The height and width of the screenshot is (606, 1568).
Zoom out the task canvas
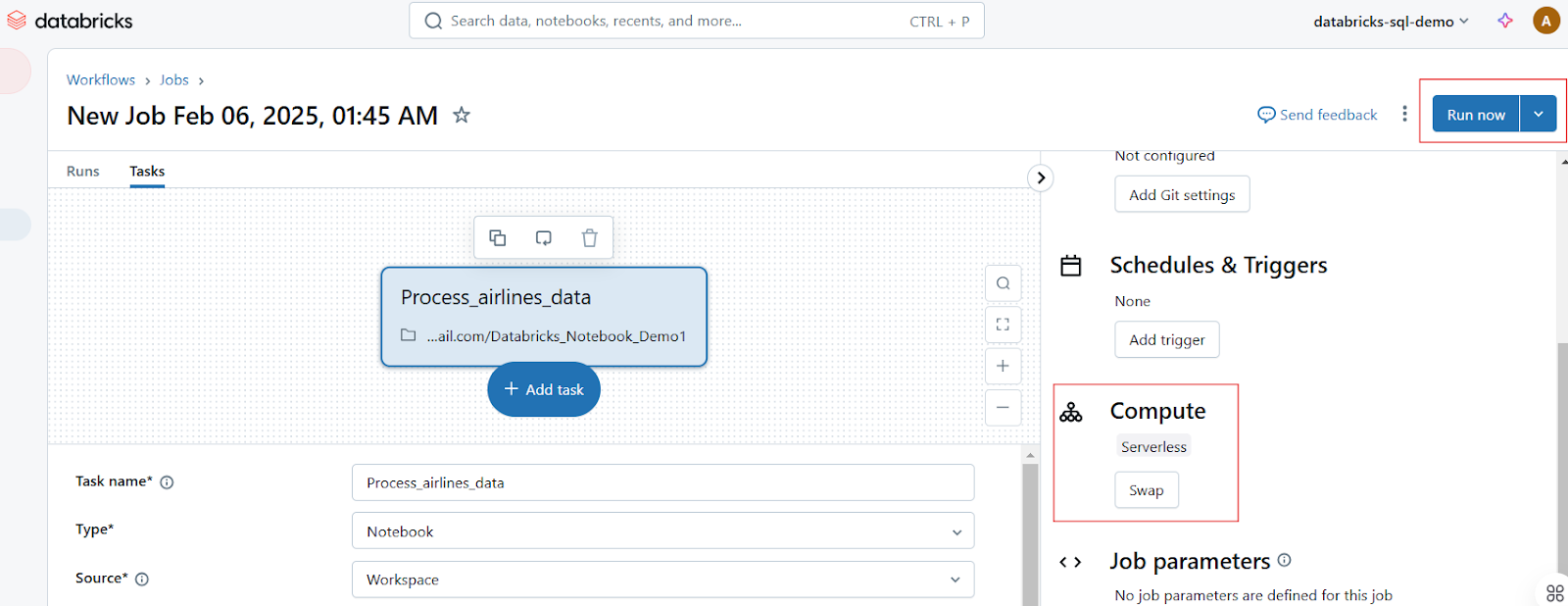pos(1003,407)
